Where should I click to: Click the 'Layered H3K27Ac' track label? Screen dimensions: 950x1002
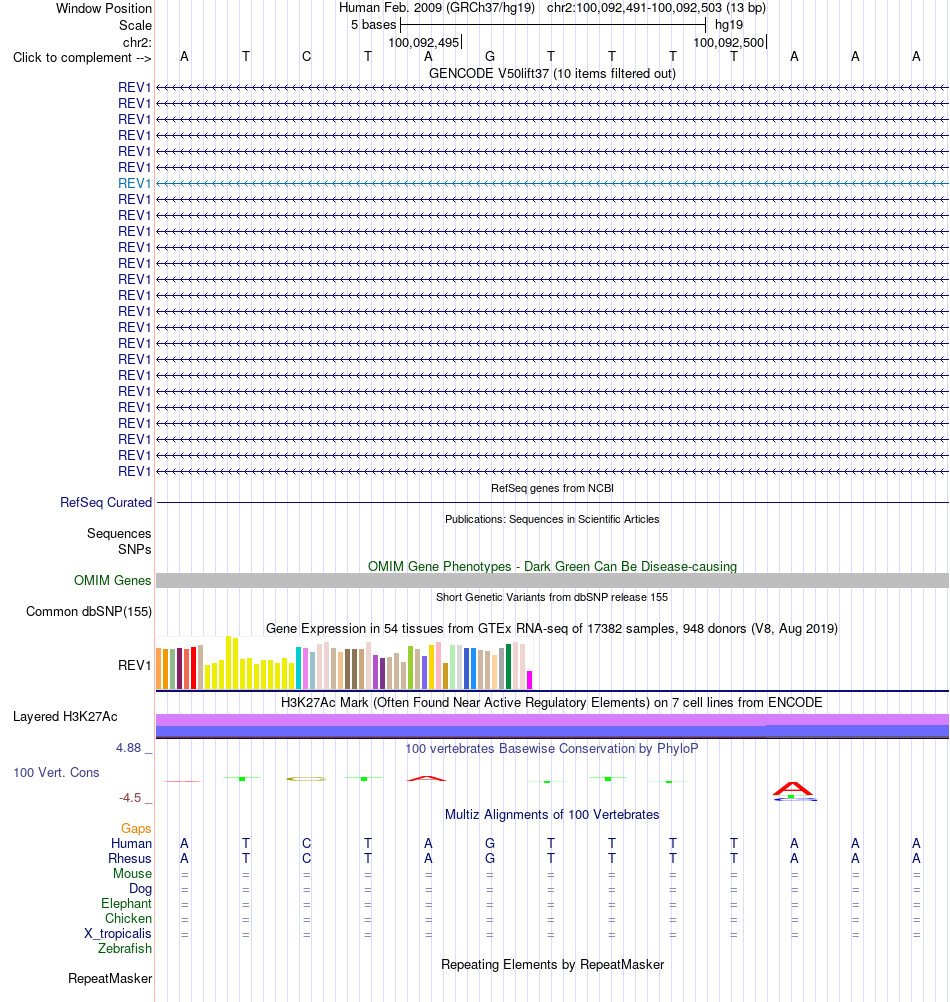(65, 716)
